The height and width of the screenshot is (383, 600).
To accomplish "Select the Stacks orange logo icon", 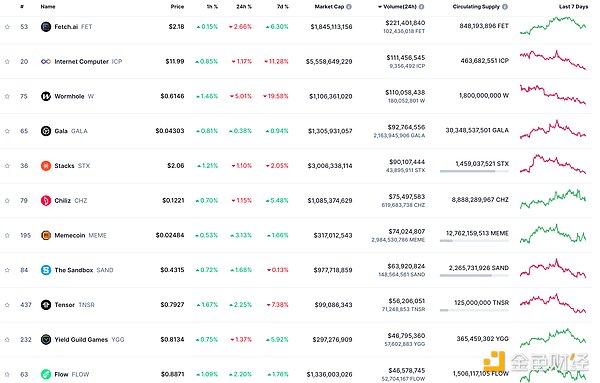I will click(46, 166).
